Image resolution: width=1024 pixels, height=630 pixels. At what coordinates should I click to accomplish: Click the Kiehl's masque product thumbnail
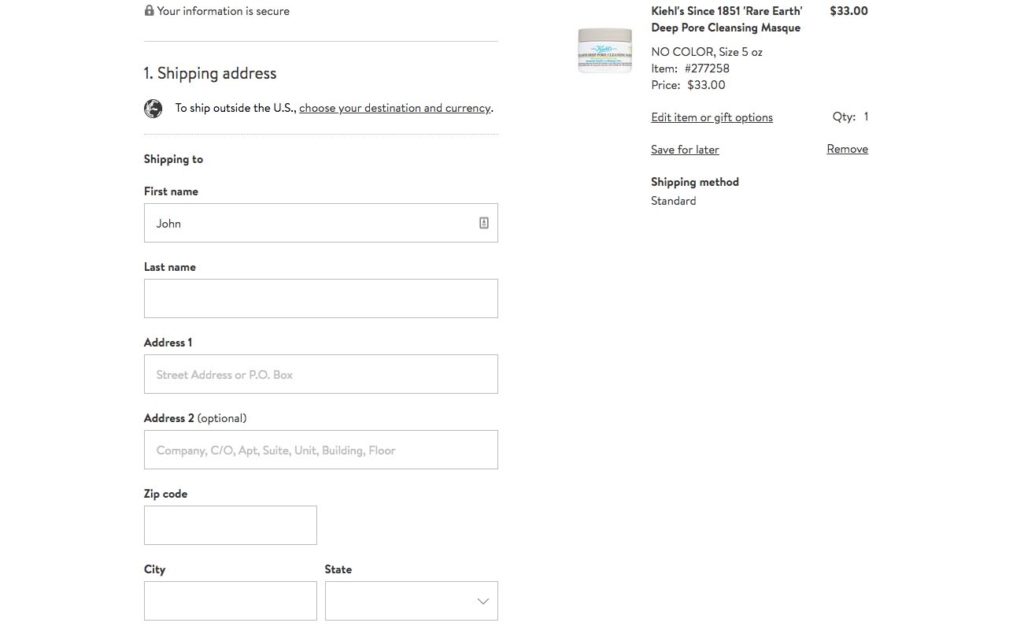coord(605,50)
